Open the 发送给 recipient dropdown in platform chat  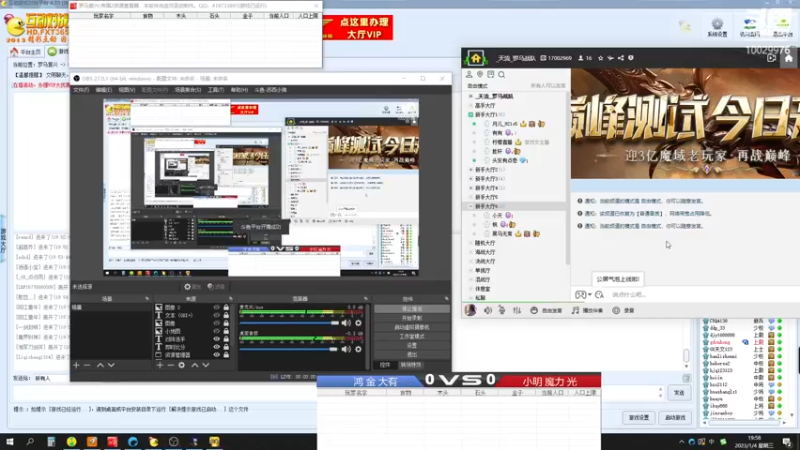(49, 379)
